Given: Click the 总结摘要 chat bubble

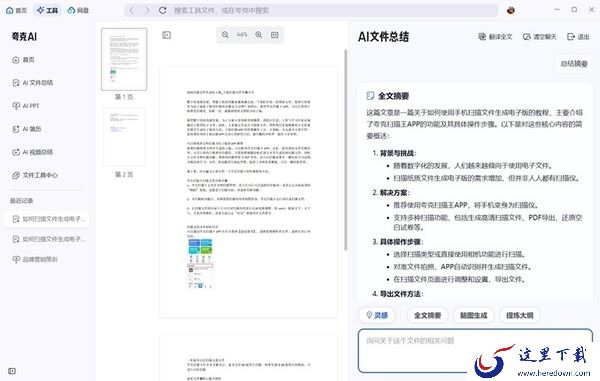Looking at the screenshot, I should (574, 64).
